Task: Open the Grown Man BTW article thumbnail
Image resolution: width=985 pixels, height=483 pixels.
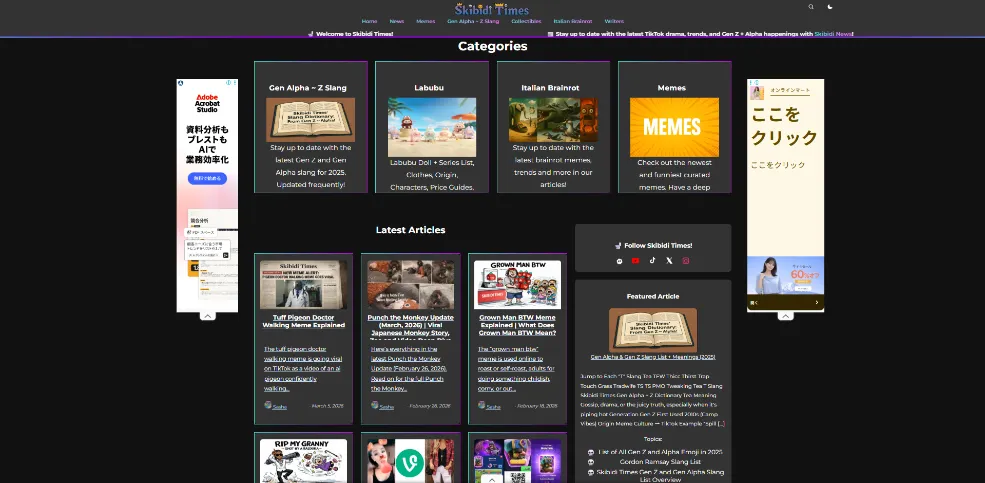Action: (x=517, y=285)
